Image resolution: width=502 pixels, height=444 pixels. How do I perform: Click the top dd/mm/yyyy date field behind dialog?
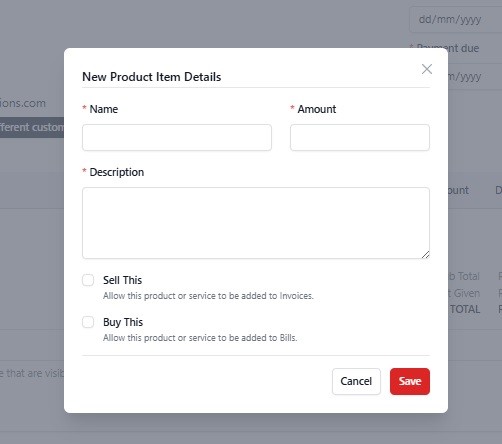pos(456,19)
